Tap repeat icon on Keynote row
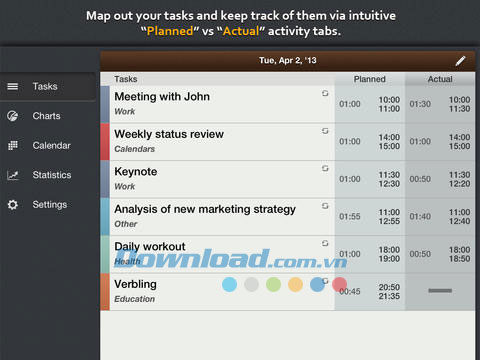The width and height of the screenshot is (480, 360). click(325, 168)
